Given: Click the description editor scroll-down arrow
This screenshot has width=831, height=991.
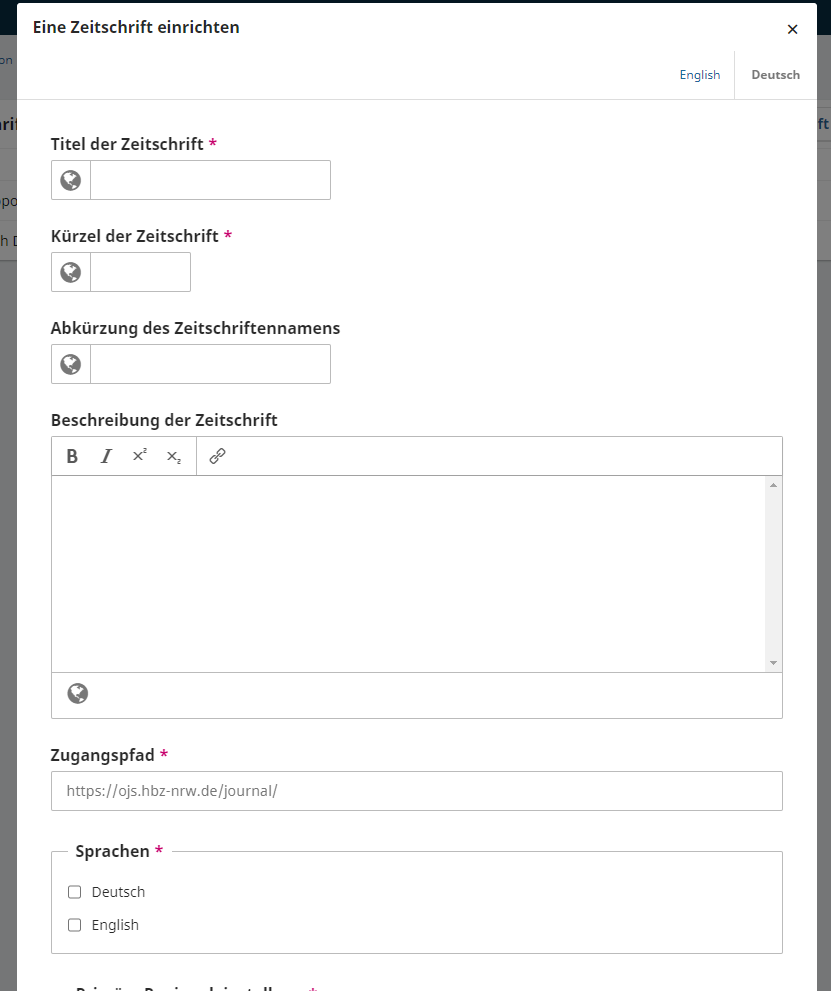Looking at the screenshot, I should tap(773, 663).
